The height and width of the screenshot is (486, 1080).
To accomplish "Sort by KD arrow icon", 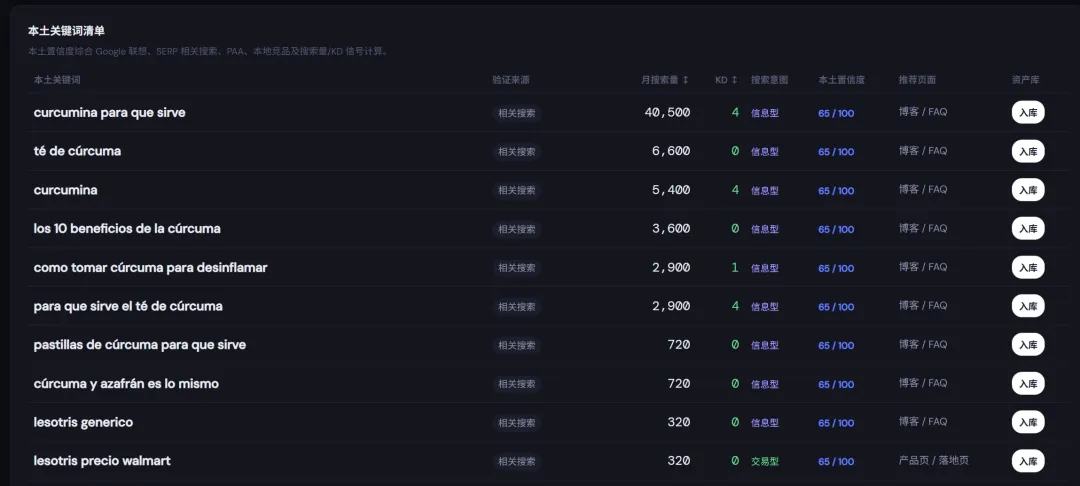I will [x=734, y=80].
